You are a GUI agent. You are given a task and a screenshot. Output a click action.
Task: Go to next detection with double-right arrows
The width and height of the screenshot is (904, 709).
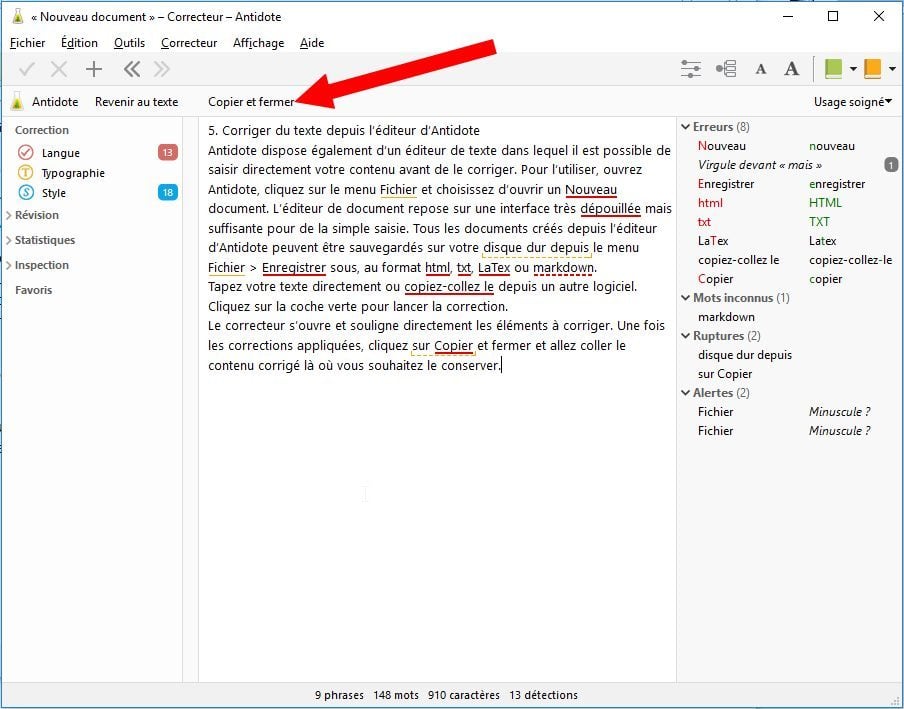pyautogui.click(x=162, y=70)
